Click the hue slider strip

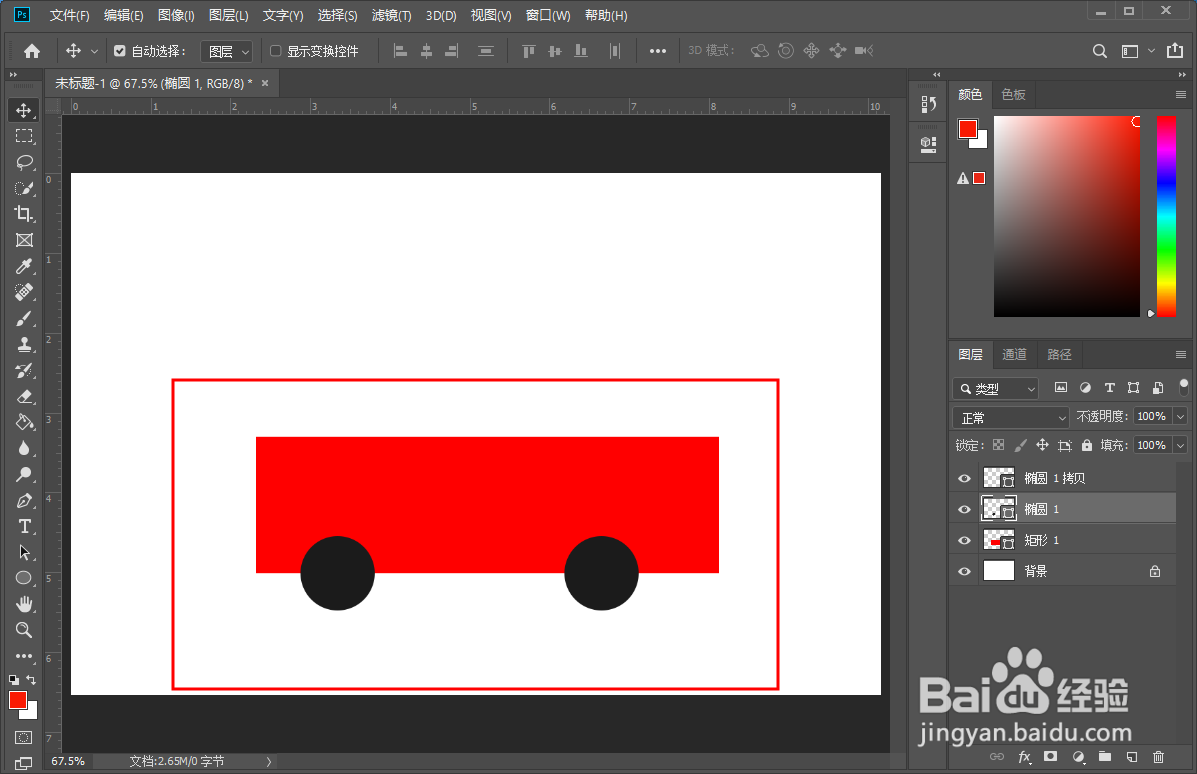pyautogui.click(x=1166, y=216)
